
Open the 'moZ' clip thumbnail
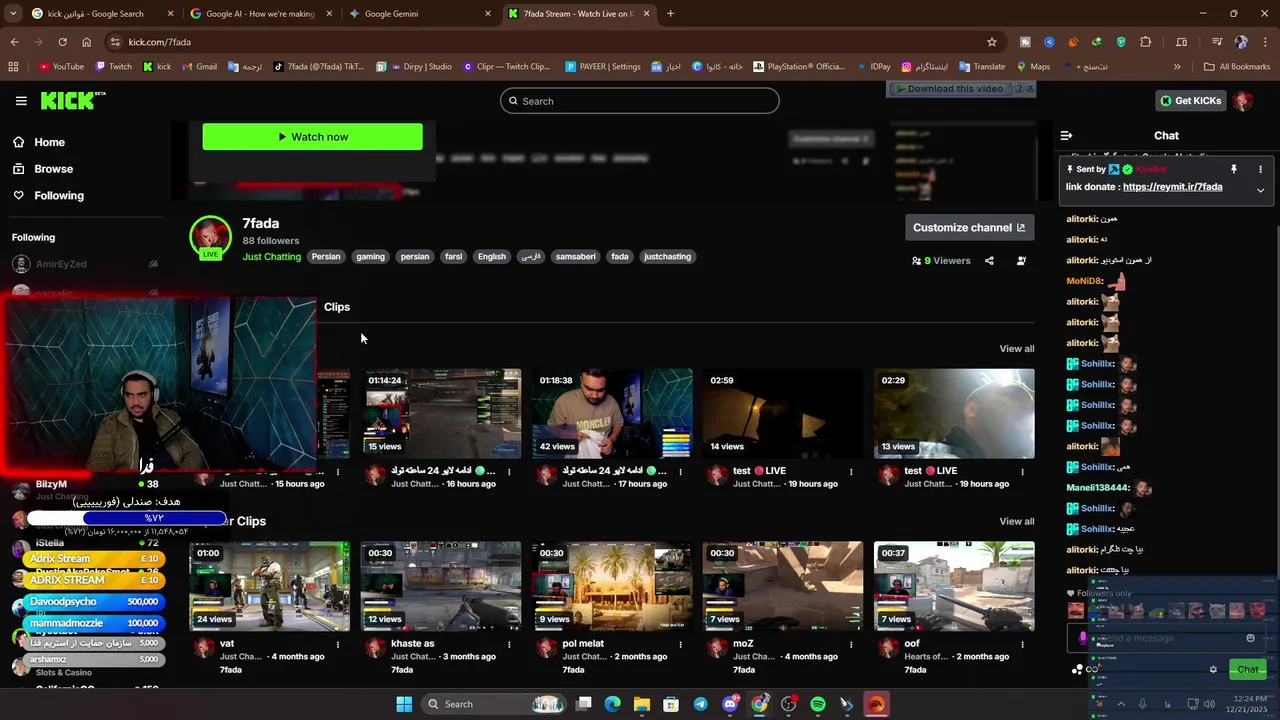[783, 587]
